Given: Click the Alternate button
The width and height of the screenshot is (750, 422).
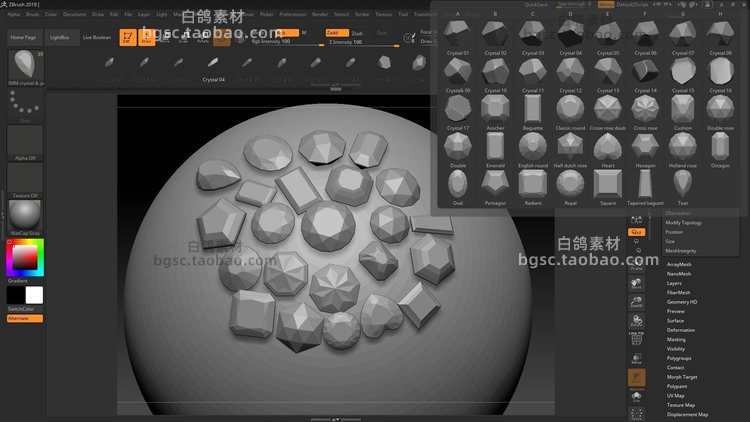Looking at the screenshot, I should (x=25, y=318).
